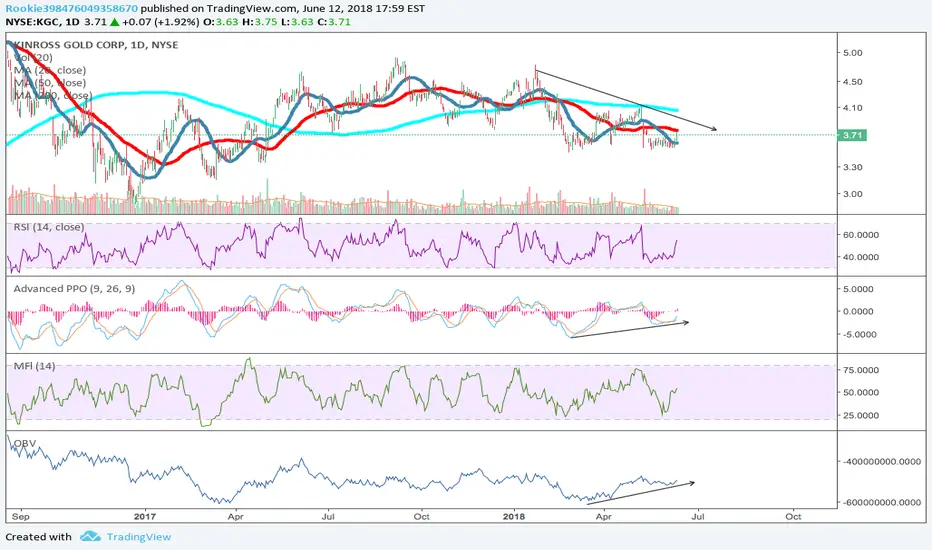Click the C:3.71 close value
This screenshot has height=550, width=932.
334,22
